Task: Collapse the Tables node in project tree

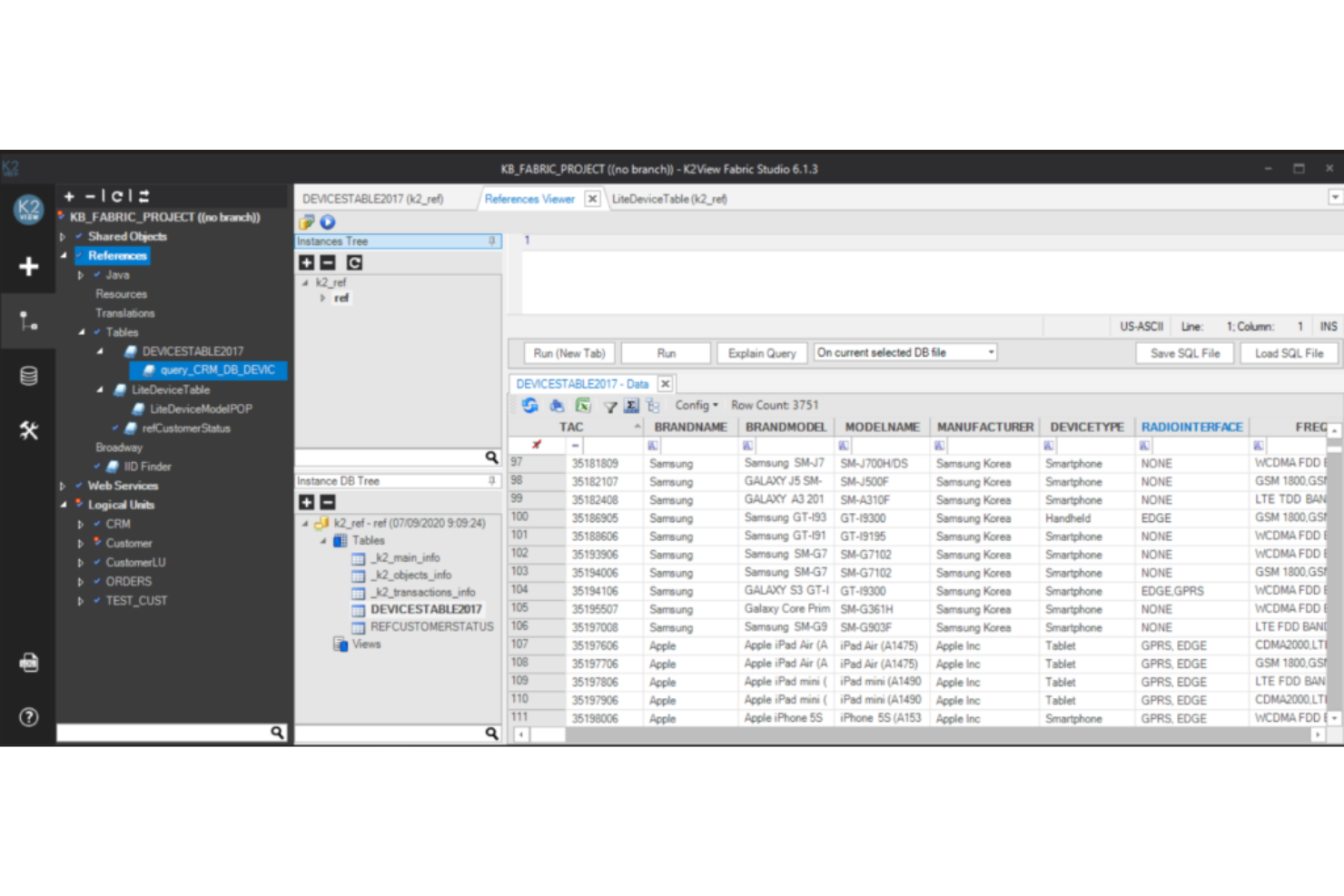Action: pyautogui.click(x=82, y=332)
